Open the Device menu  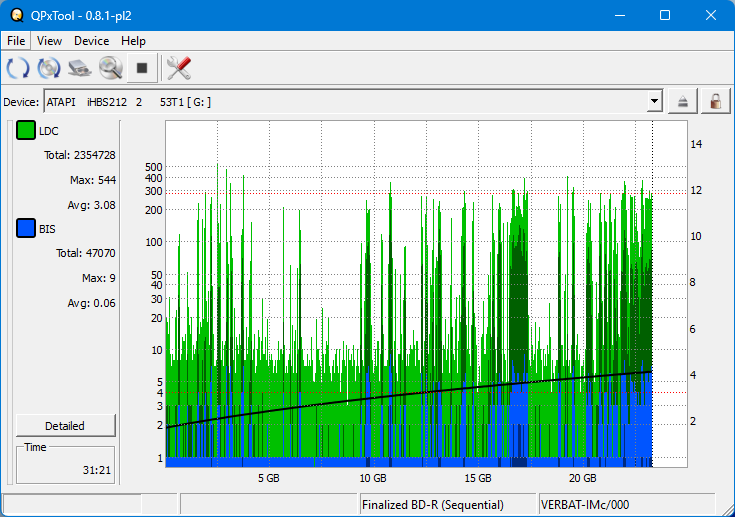click(x=91, y=41)
